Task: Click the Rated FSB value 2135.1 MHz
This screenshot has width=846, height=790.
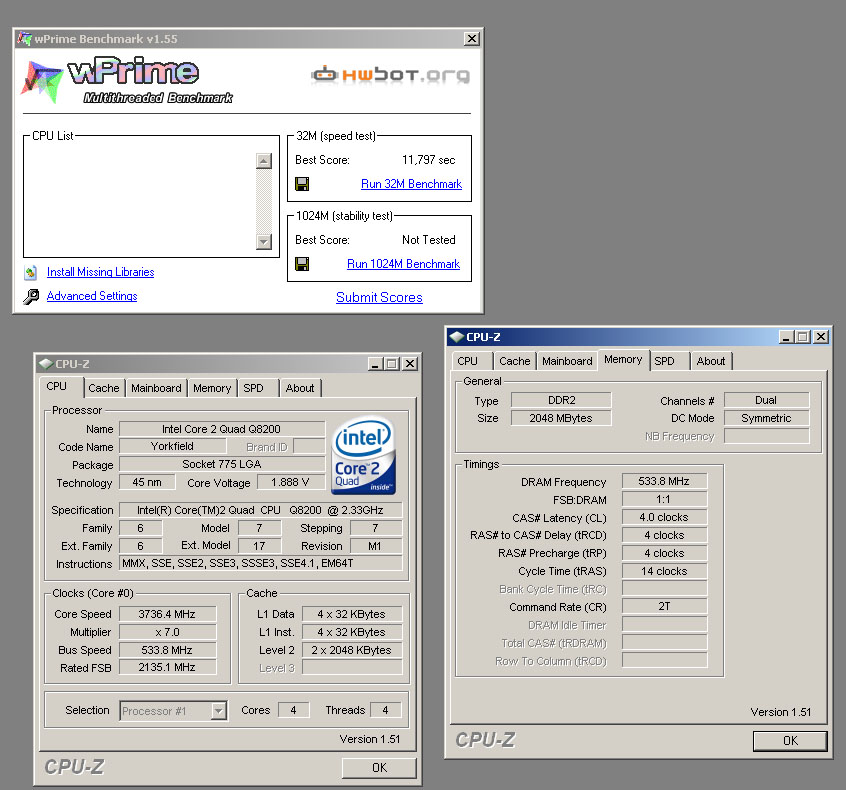Action: coord(167,668)
